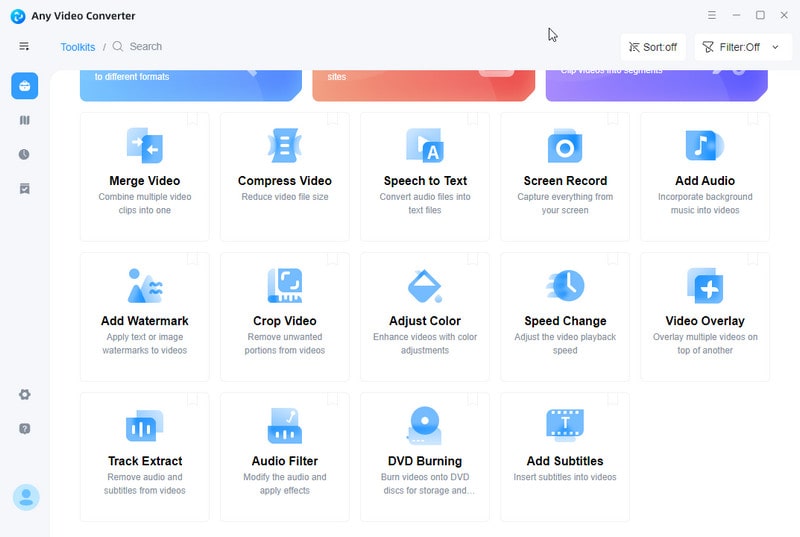Open the completed tasks sidebar icon
The height and width of the screenshot is (537, 800).
[24, 189]
